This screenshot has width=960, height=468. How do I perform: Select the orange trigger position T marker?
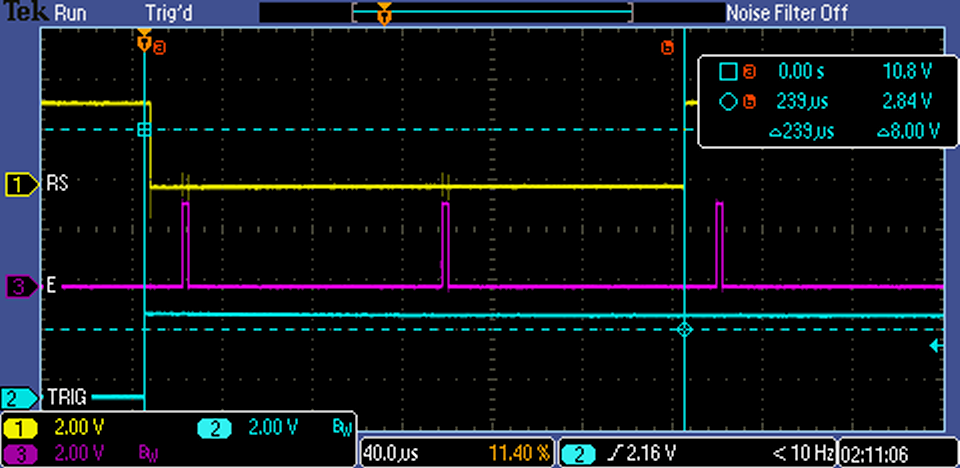click(x=144, y=44)
